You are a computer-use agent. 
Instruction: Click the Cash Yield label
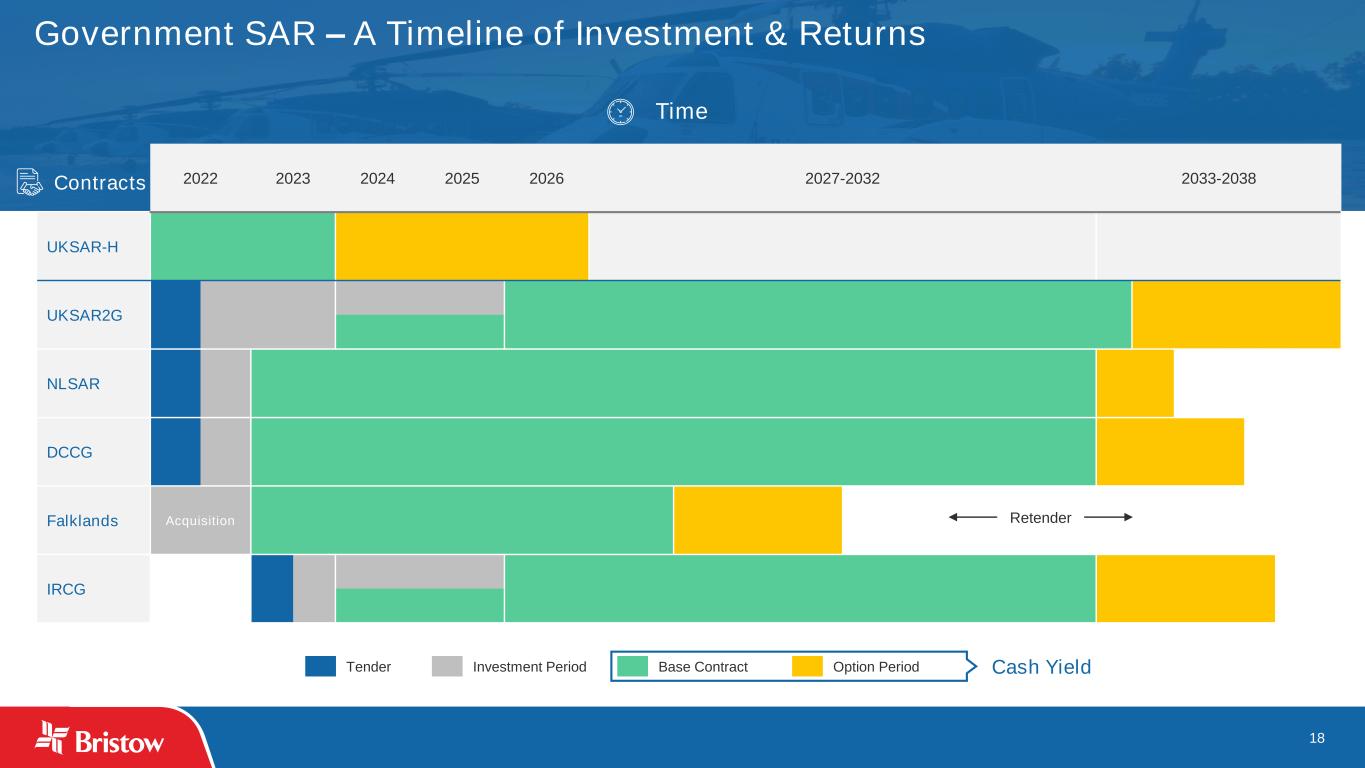click(1041, 667)
